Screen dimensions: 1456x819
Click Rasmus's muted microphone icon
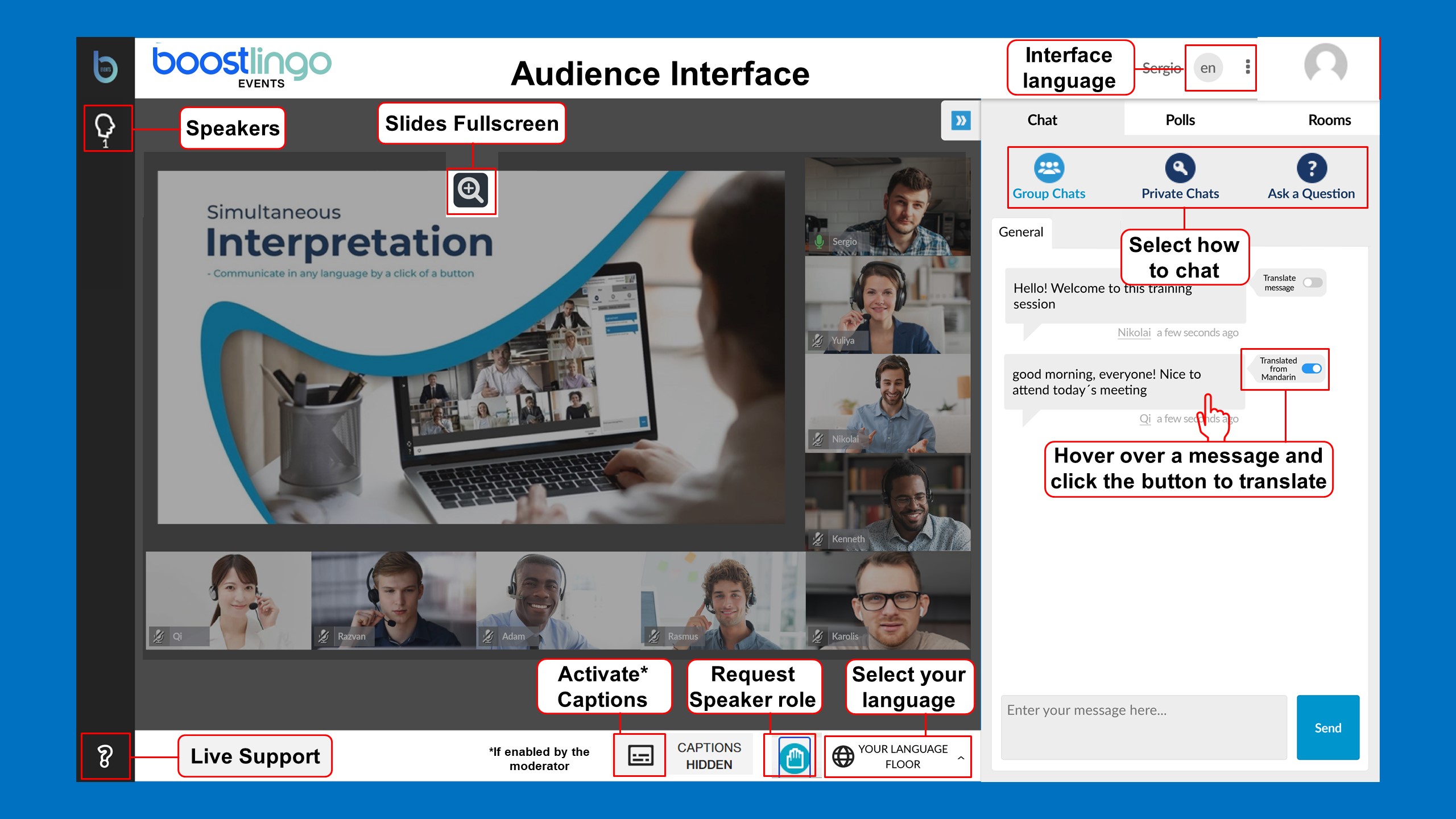[654, 636]
